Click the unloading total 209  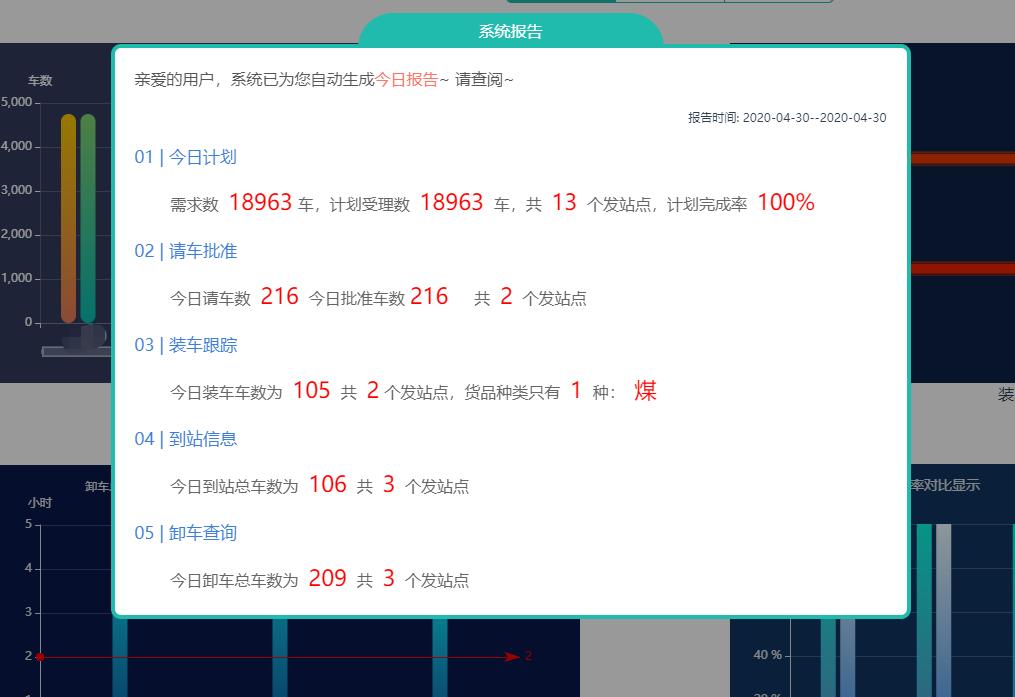click(327, 579)
